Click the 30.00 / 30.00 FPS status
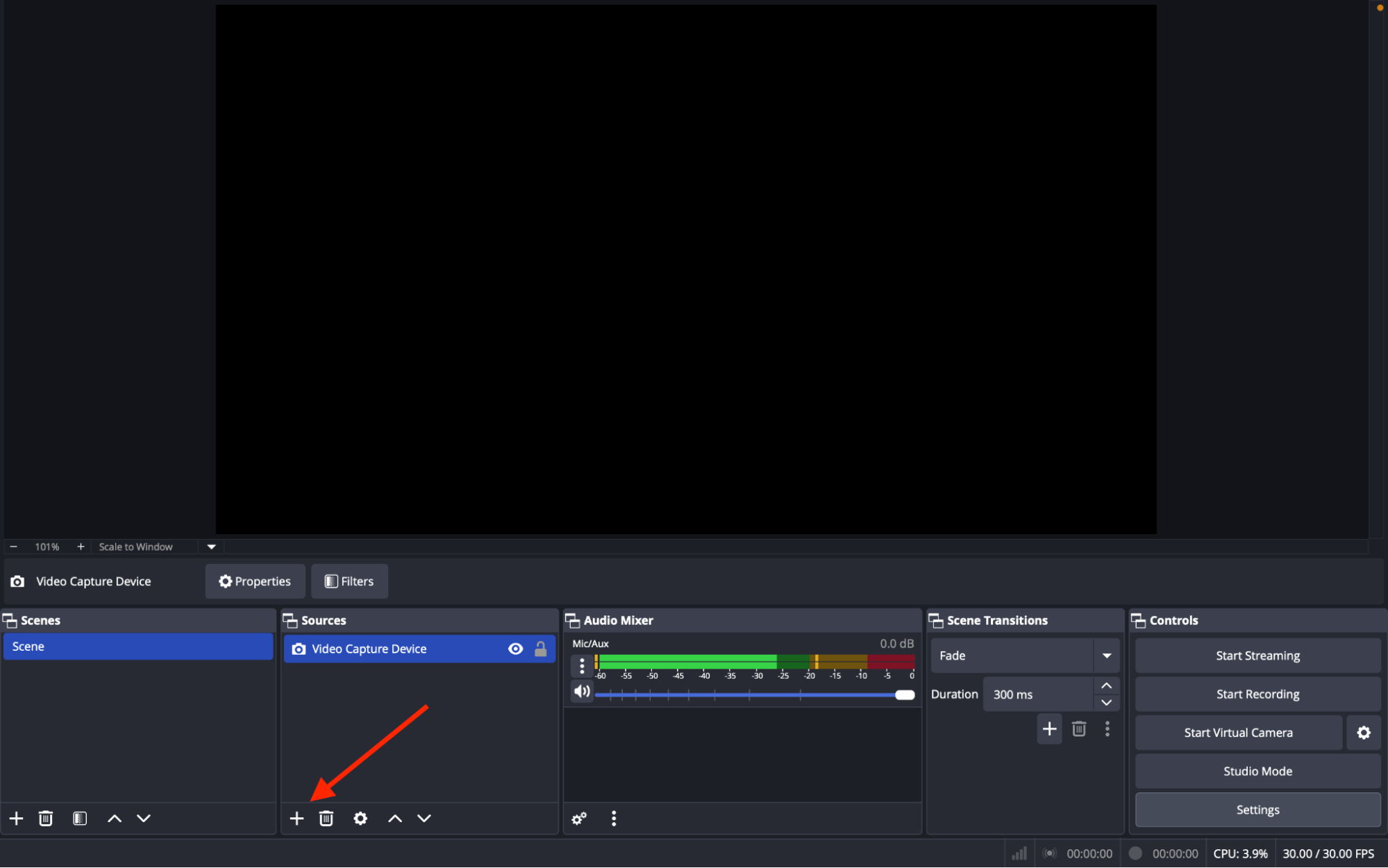1388x868 pixels. (x=1328, y=854)
